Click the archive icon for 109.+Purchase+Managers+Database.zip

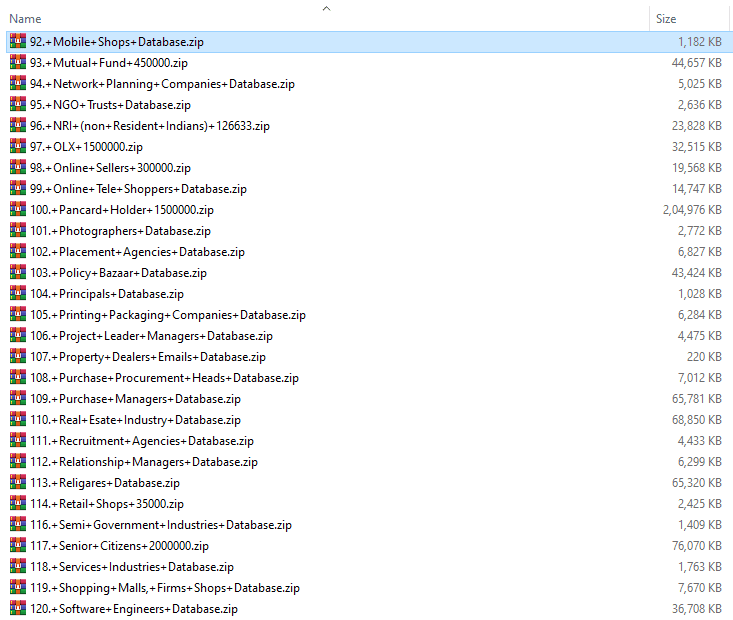(18, 398)
